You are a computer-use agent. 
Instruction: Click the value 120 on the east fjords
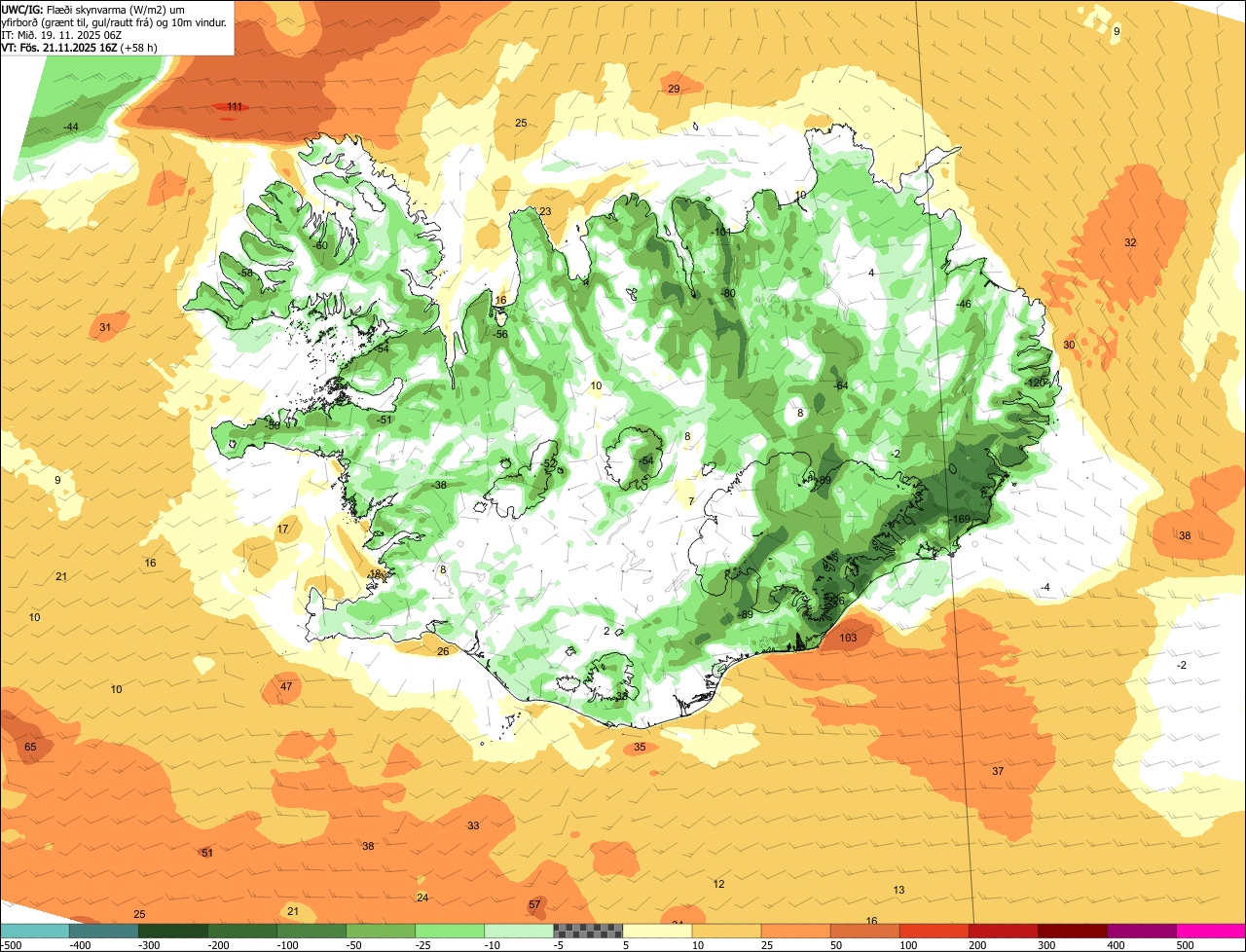[1038, 384]
